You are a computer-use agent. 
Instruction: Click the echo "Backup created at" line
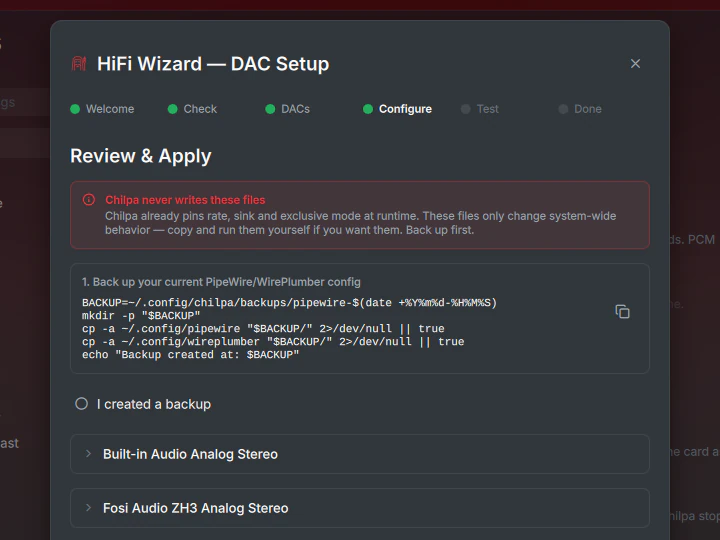pyautogui.click(x=191, y=355)
